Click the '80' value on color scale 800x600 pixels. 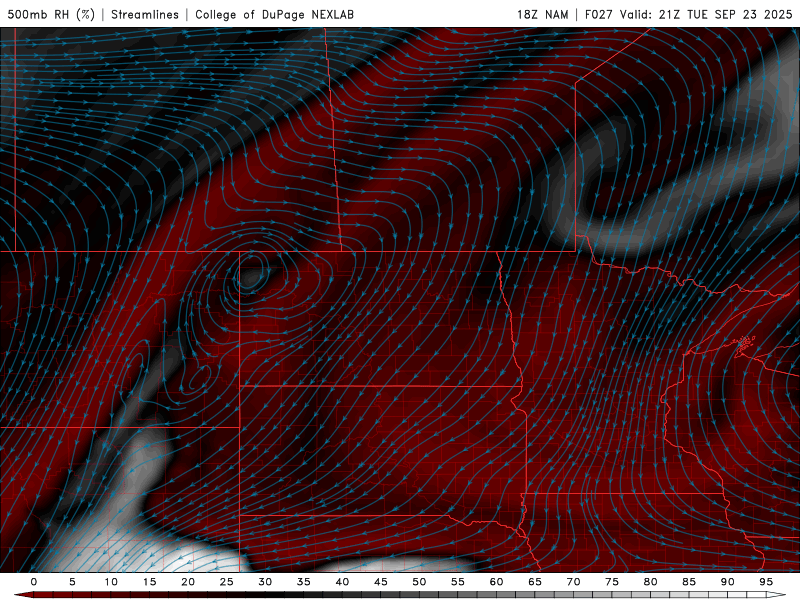[650, 582]
